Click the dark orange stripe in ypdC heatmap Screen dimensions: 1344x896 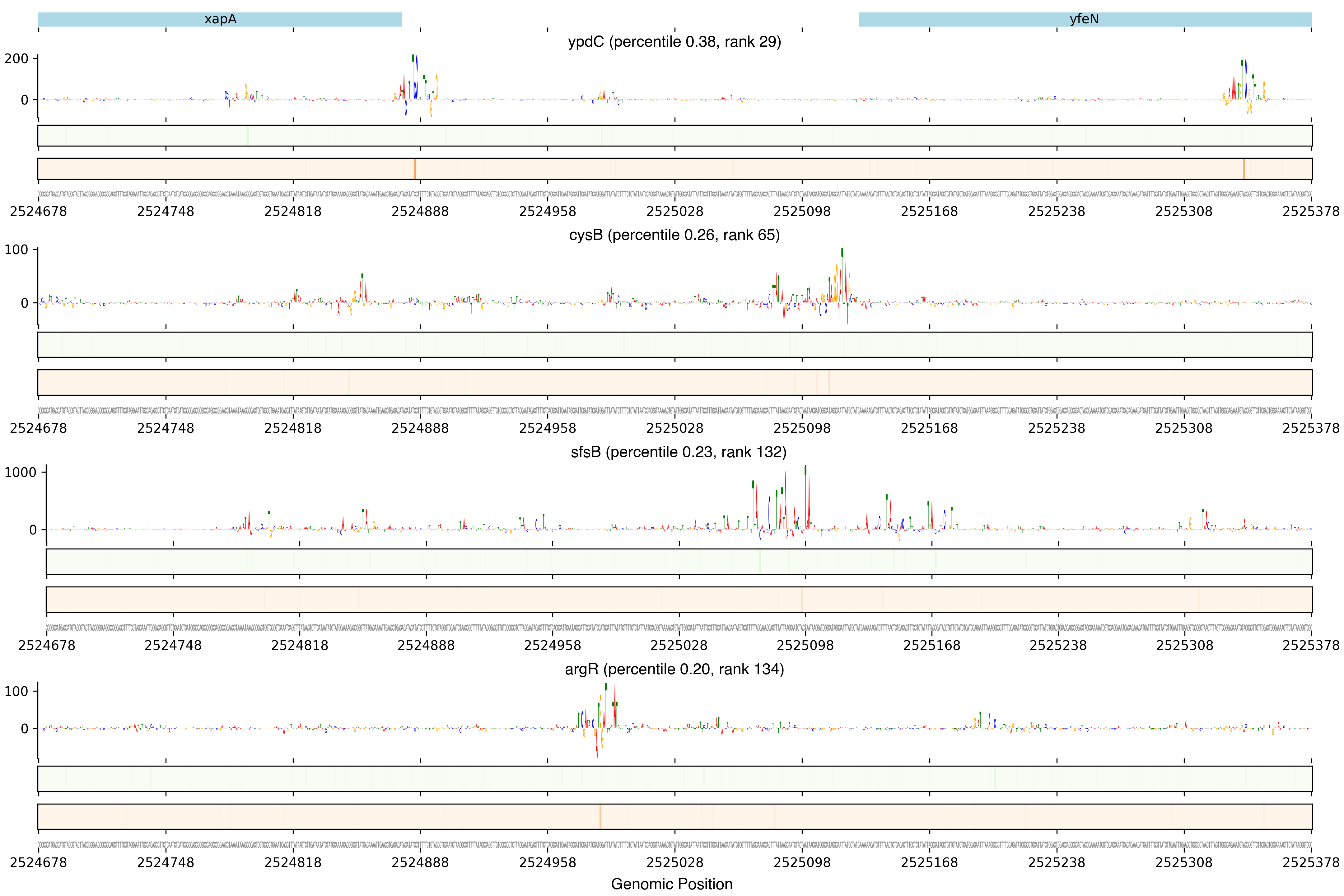tap(415, 169)
